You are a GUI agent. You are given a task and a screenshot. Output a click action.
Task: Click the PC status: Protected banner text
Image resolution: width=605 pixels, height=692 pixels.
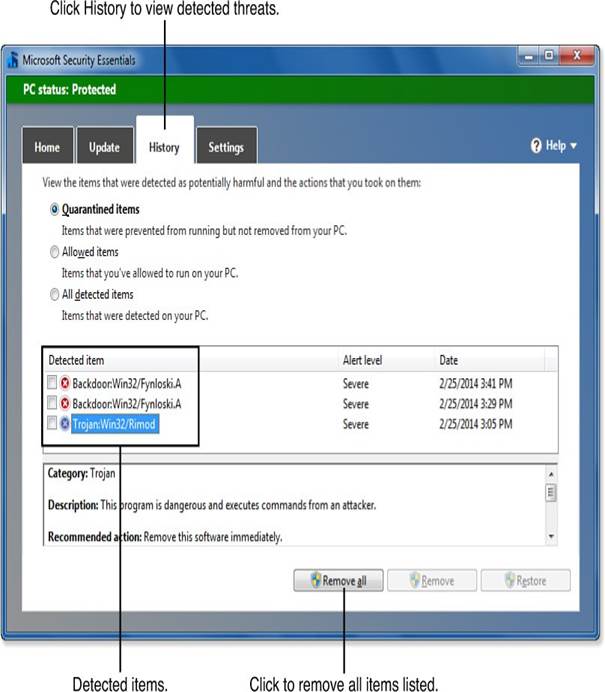(70, 90)
